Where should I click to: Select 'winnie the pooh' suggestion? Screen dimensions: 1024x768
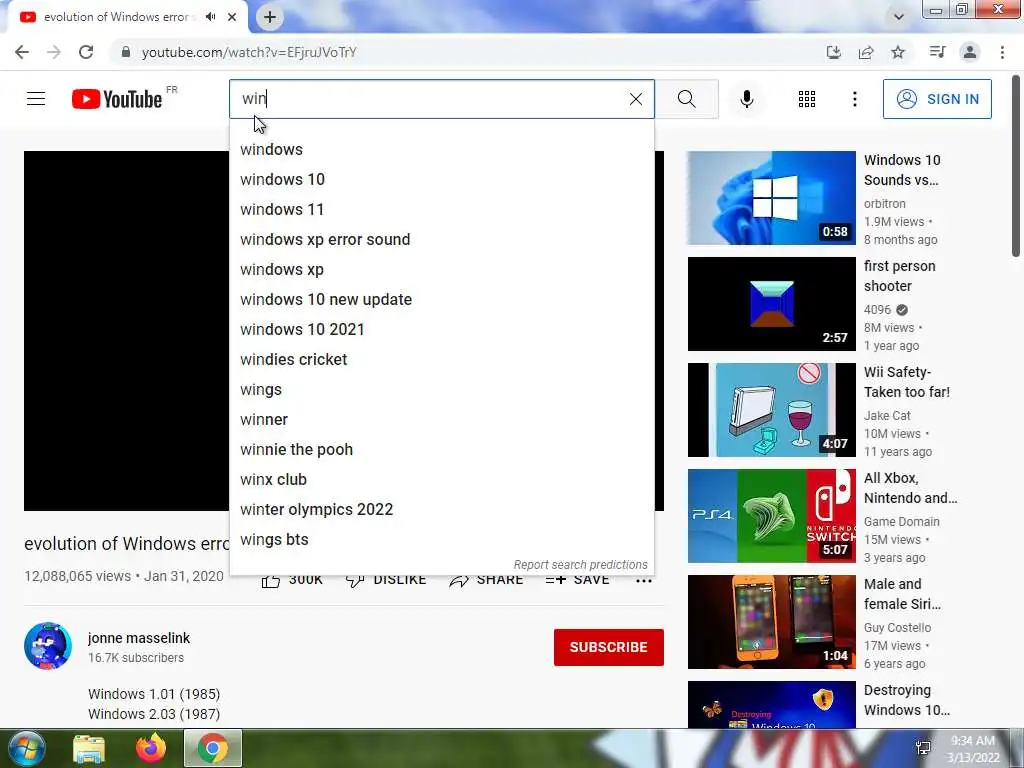(x=441, y=450)
